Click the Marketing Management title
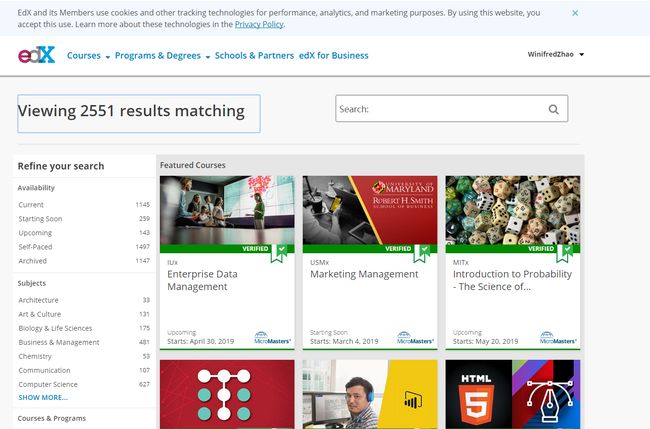This screenshot has width=650, height=429. click(x=364, y=274)
